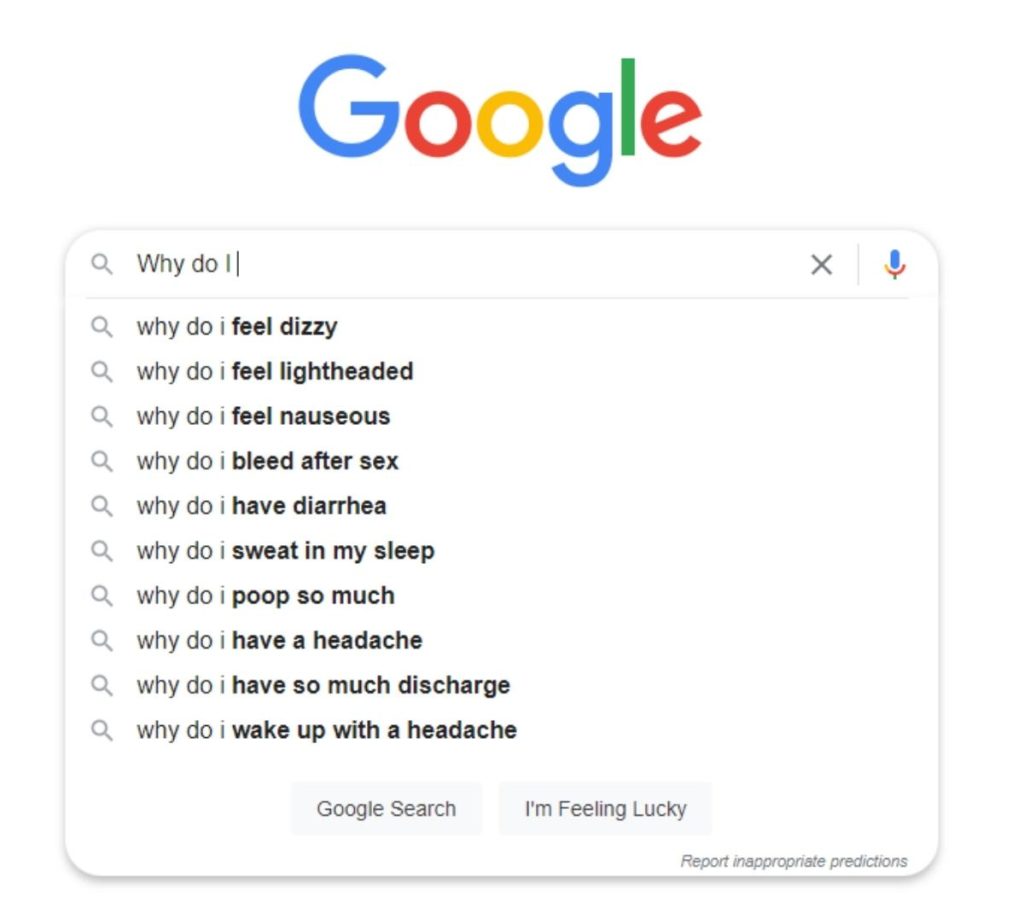Select the suggestion 'why do i feel lightheaded'
The height and width of the screenshot is (924, 1024).
[x=275, y=371]
